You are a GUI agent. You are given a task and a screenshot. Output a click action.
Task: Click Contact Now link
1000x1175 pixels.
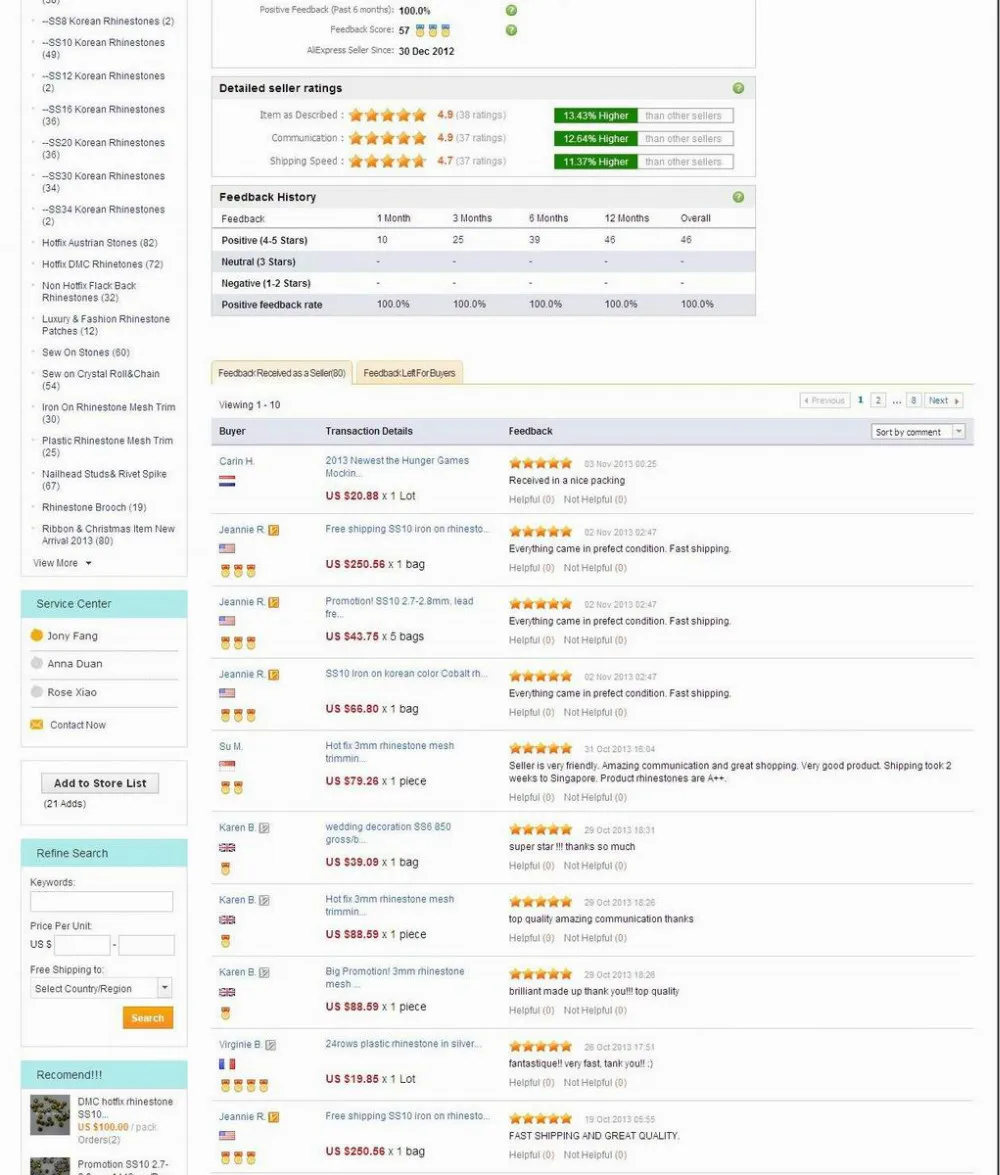[78, 725]
